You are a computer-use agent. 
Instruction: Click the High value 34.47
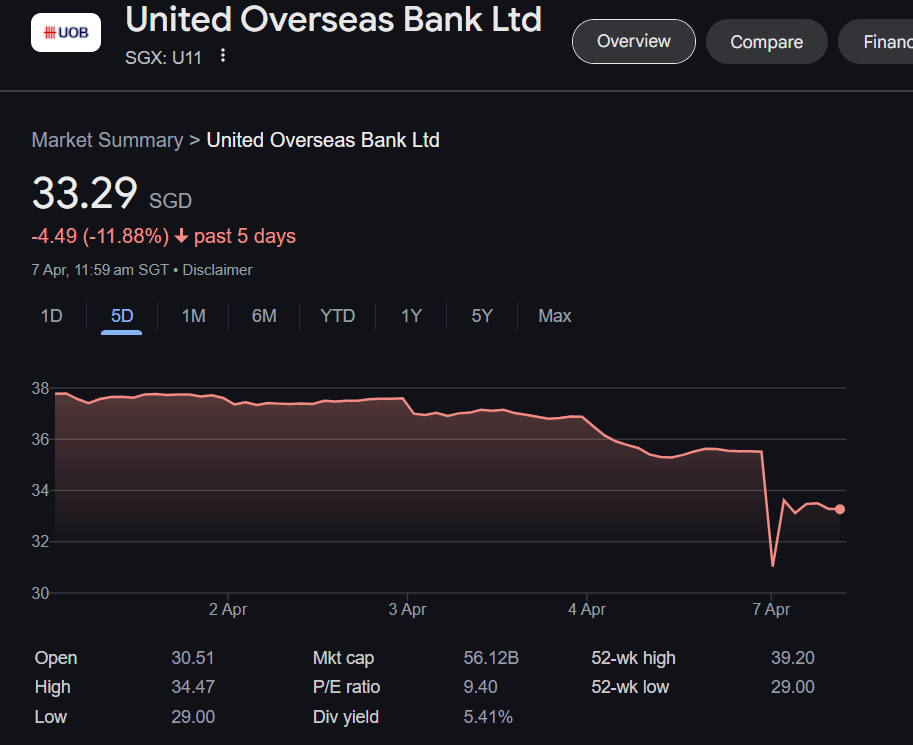[193, 687]
